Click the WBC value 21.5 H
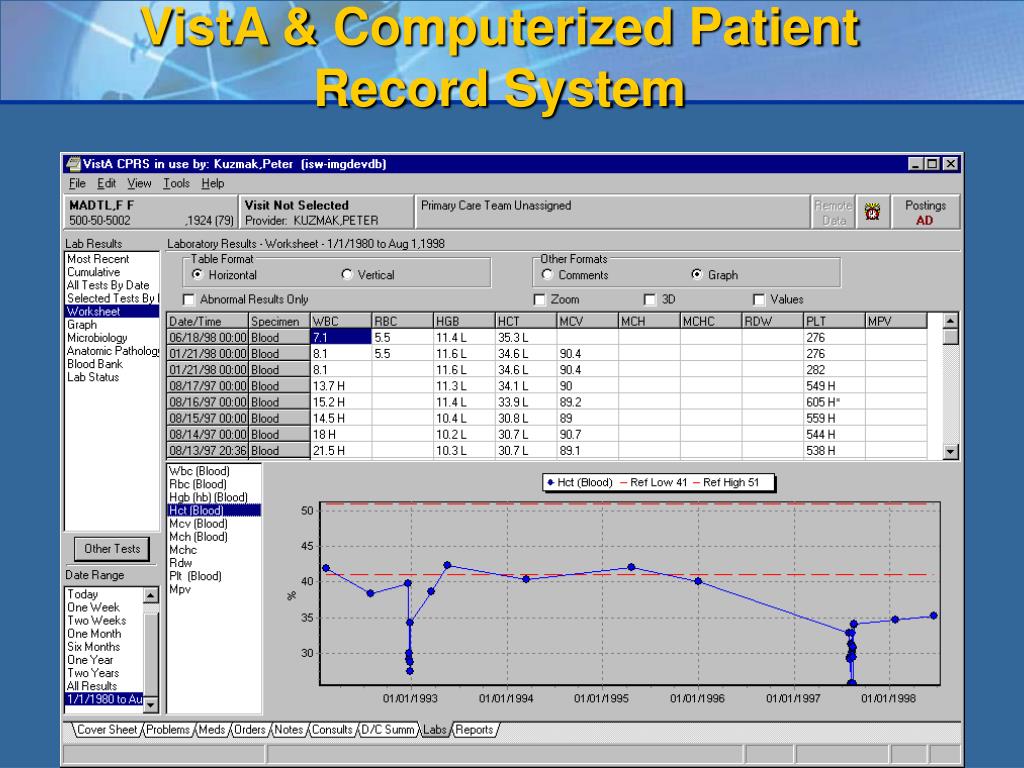The width and height of the screenshot is (1024, 768). pyautogui.click(x=341, y=451)
